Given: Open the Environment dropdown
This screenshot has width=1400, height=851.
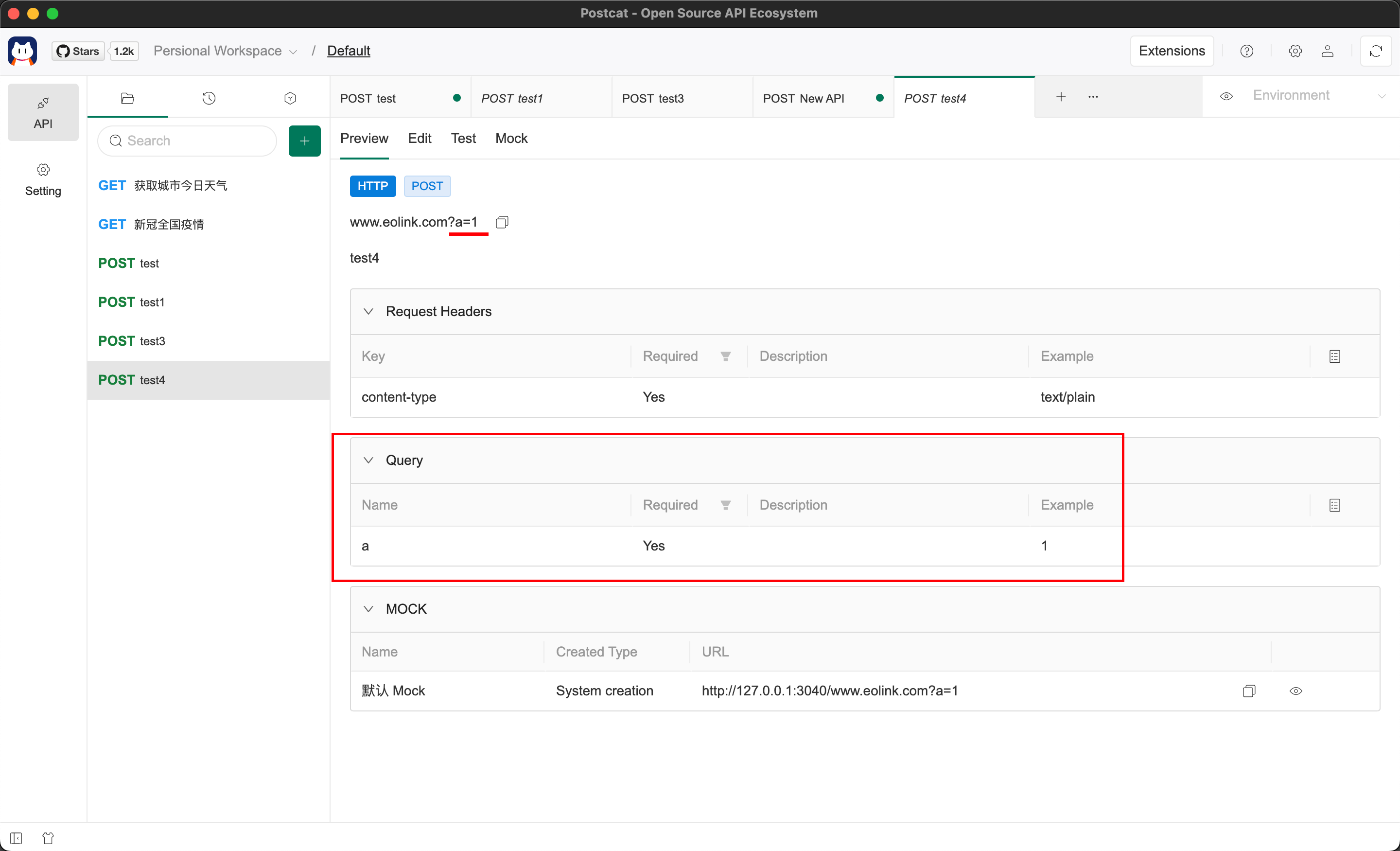Looking at the screenshot, I should 1319,96.
